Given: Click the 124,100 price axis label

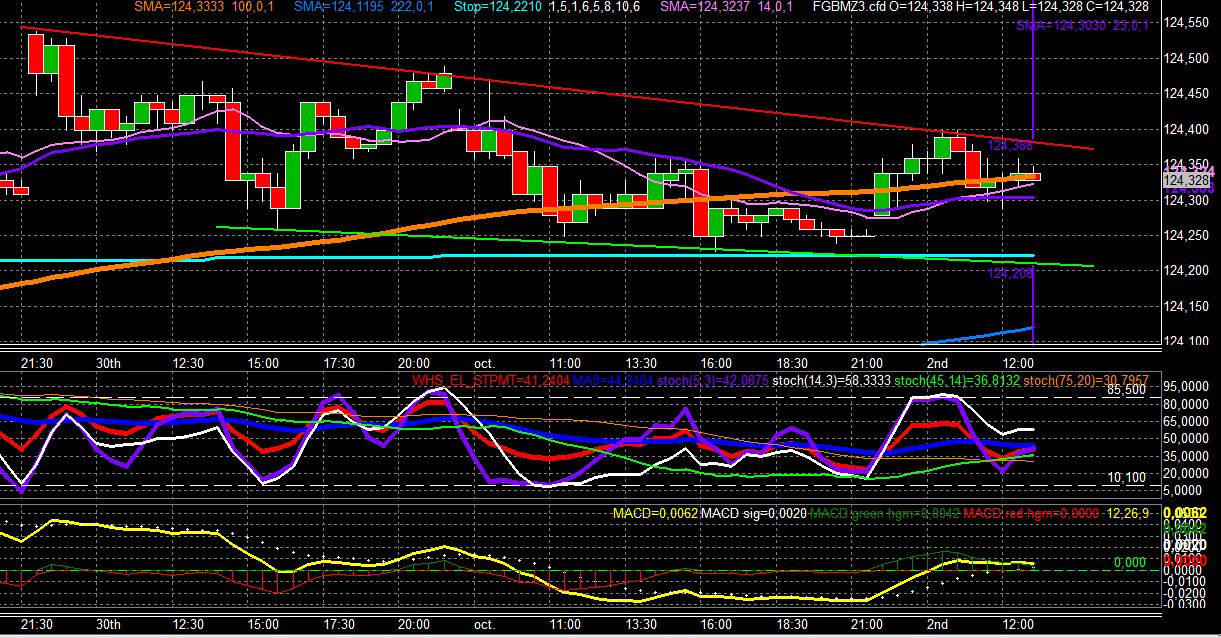Looking at the screenshot, I should (x=1188, y=341).
